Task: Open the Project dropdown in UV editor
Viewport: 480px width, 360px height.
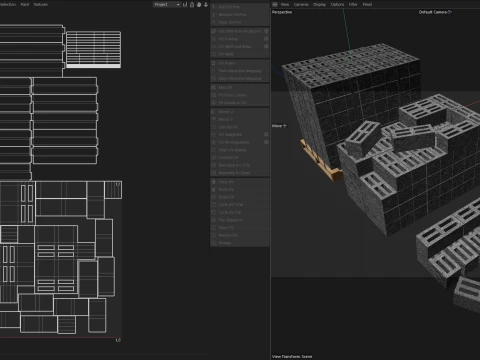Action: [167, 4]
